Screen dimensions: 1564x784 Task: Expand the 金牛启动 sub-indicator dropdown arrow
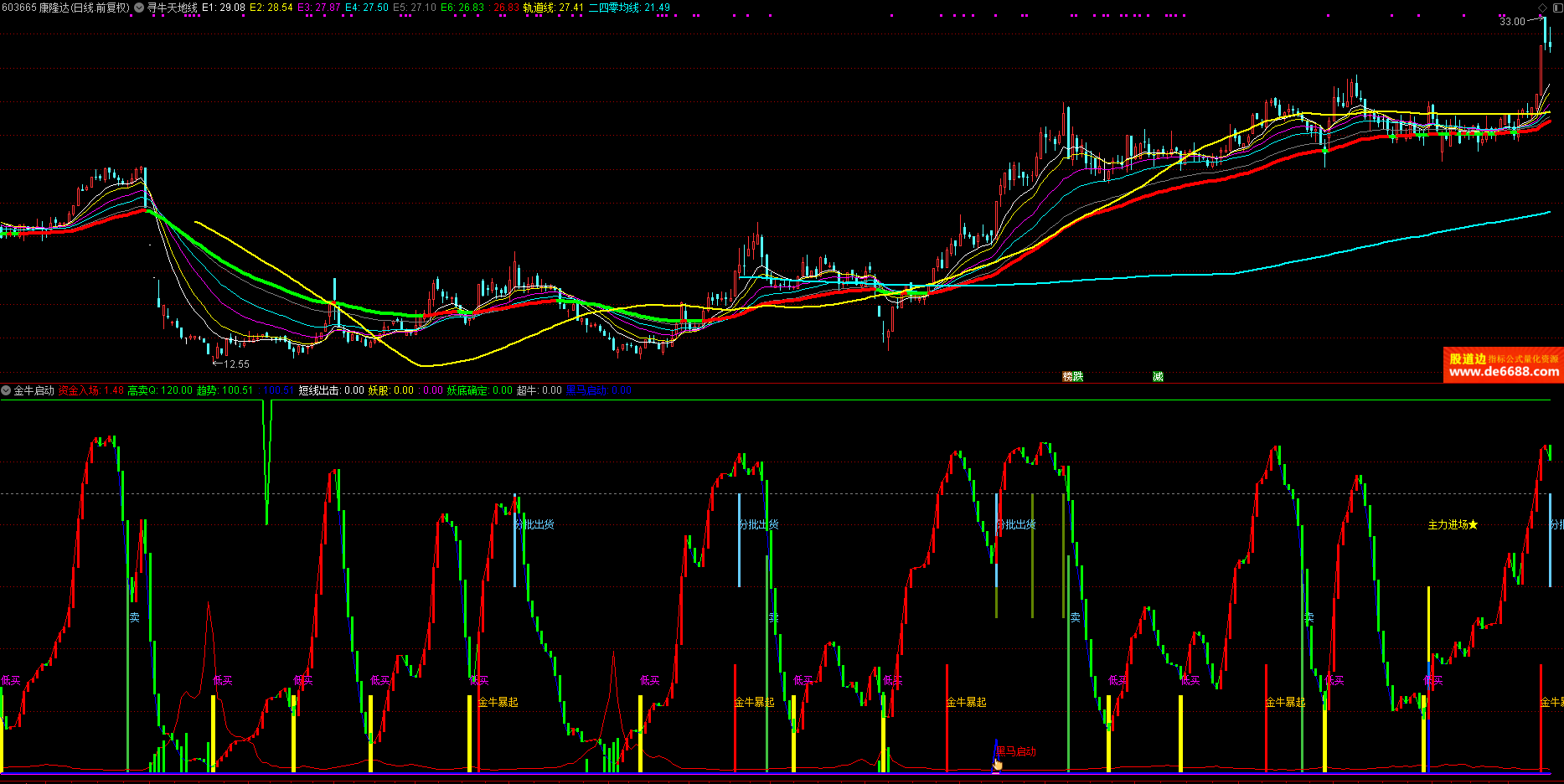point(7,390)
